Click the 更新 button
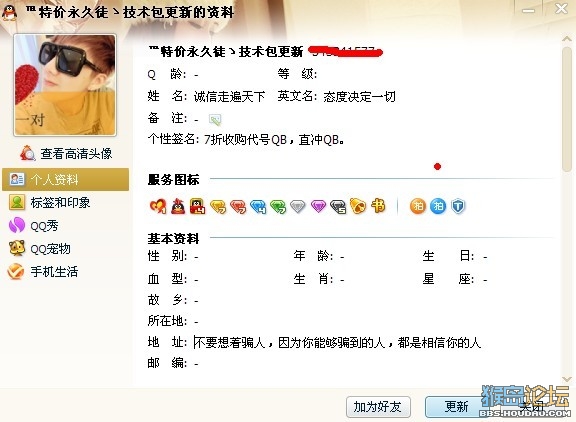 [x=457, y=407]
